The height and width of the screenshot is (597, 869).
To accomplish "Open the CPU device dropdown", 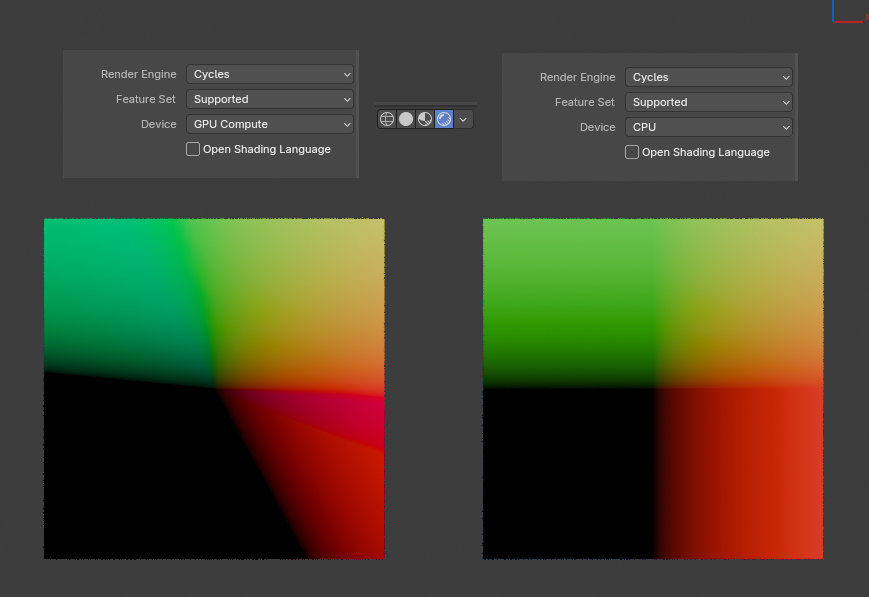I will (x=709, y=127).
